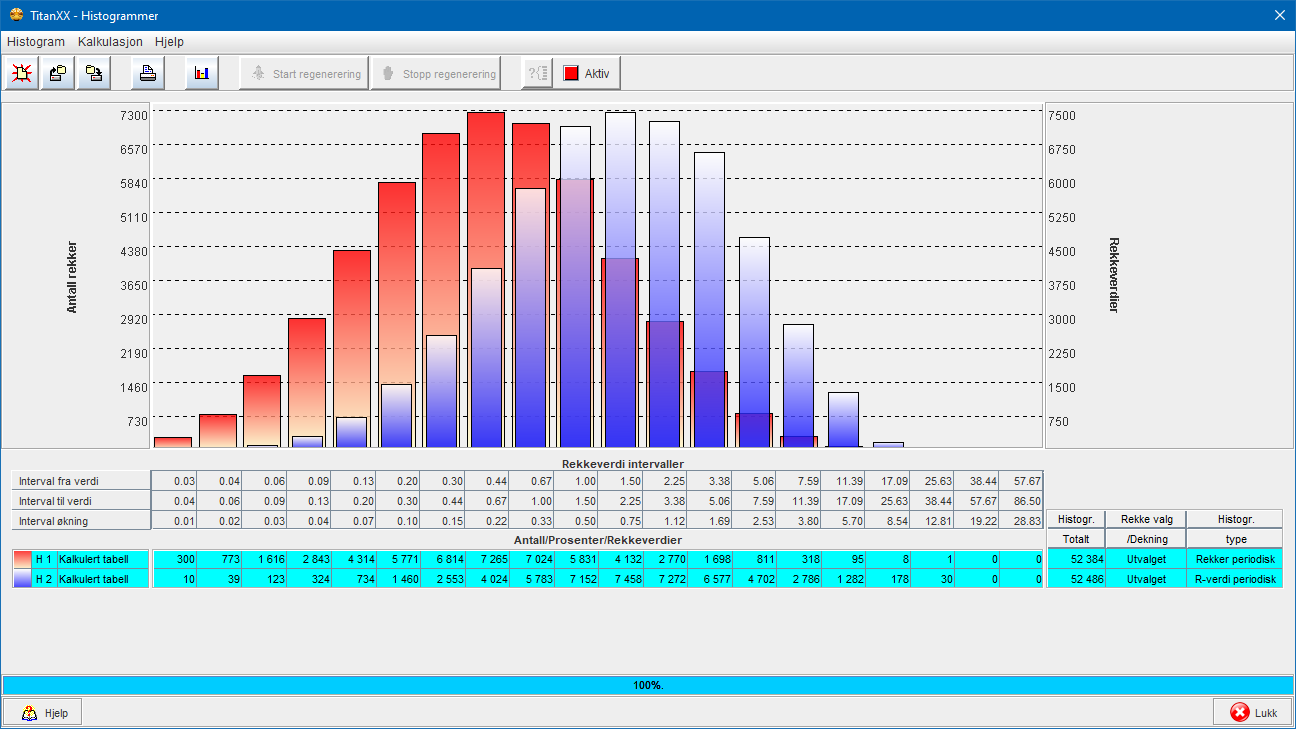Click the H 2 cell with value 4 024

pos(488,579)
